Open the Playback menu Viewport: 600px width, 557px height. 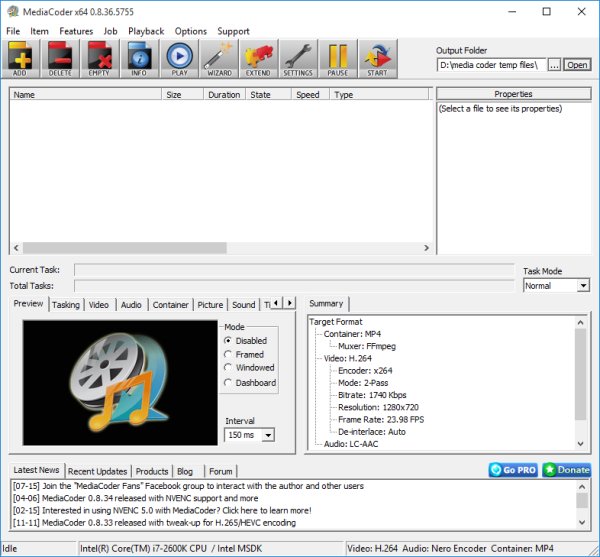146,31
